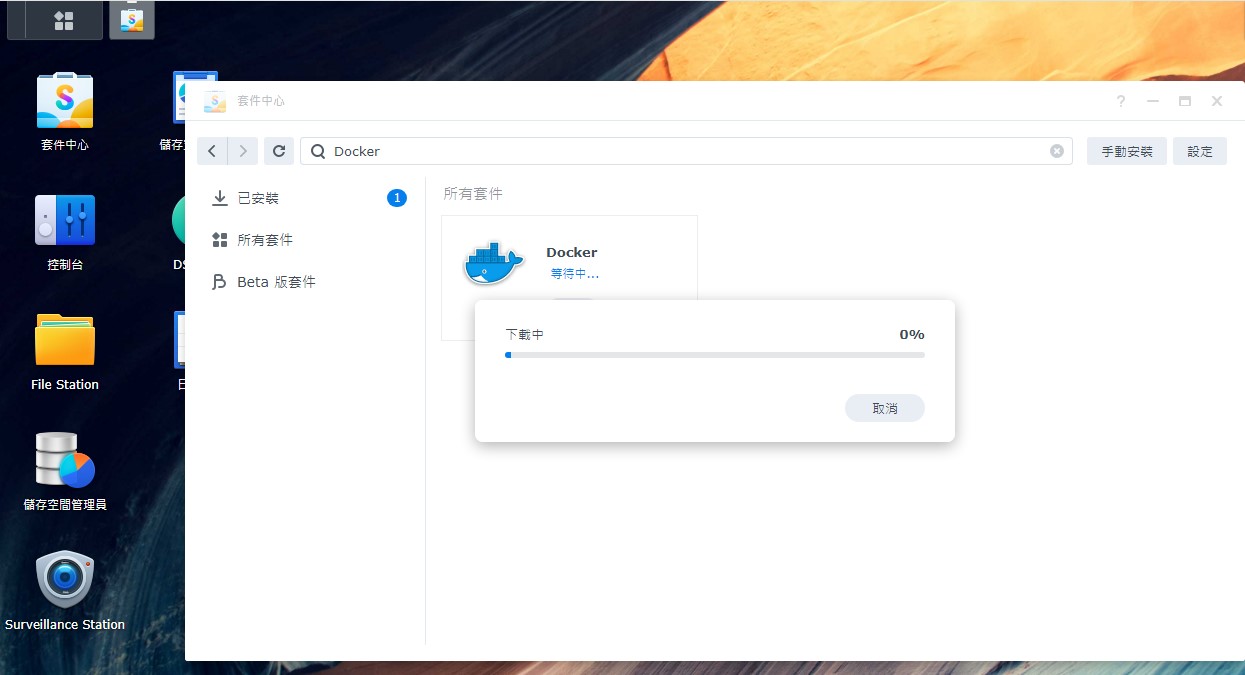This screenshot has width=1245, height=675.
Task: Go back with the left arrow button
Action: [212, 151]
